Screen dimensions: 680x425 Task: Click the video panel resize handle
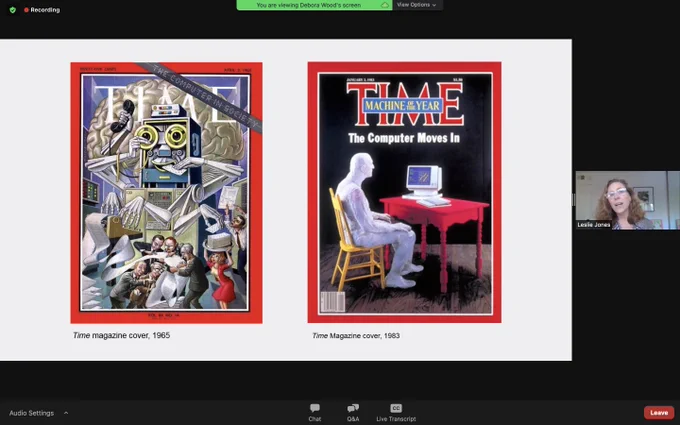click(x=573, y=200)
